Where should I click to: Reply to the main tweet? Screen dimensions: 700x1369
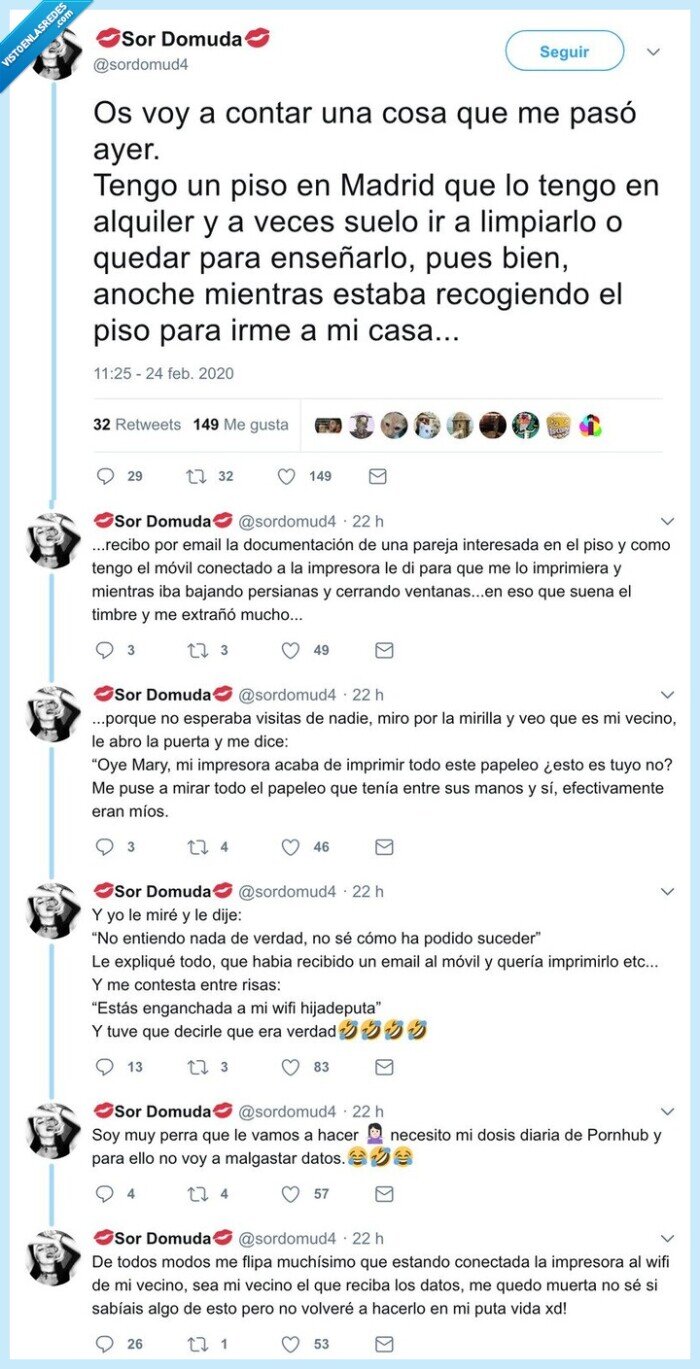[x=104, y=477]
